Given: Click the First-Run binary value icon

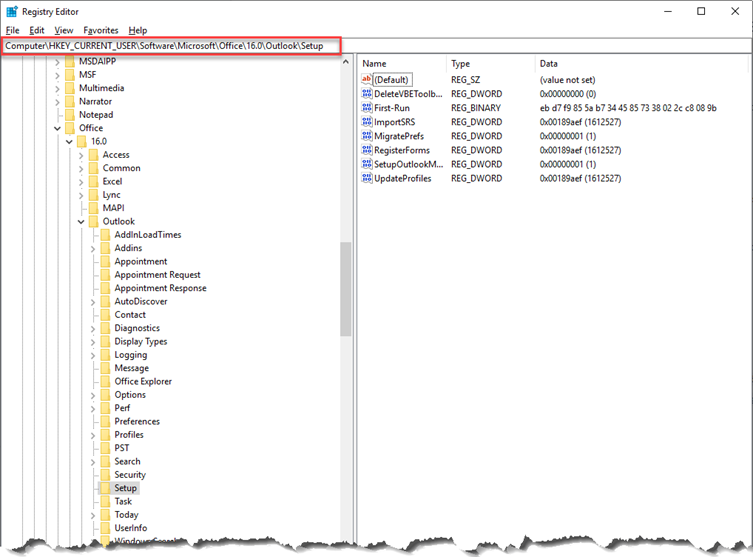Looking at the screenshot, I should tap(367, 108).
